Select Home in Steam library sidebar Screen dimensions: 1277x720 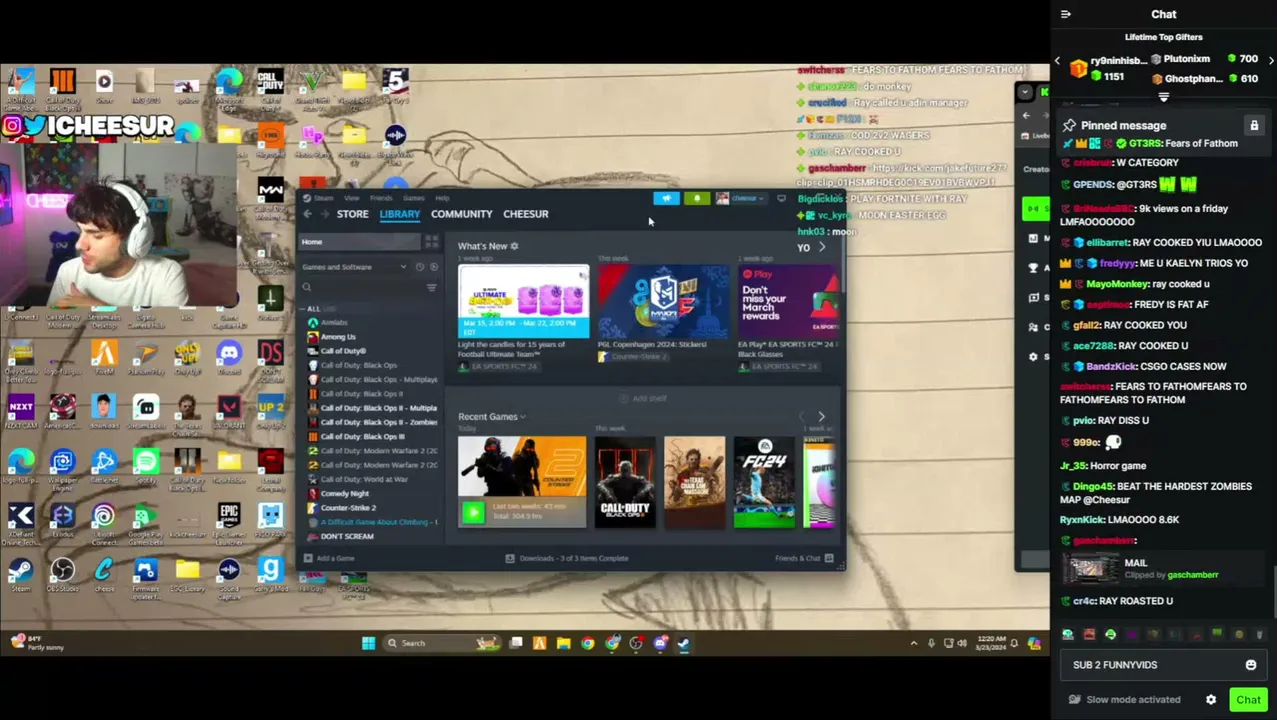point(360,242)
